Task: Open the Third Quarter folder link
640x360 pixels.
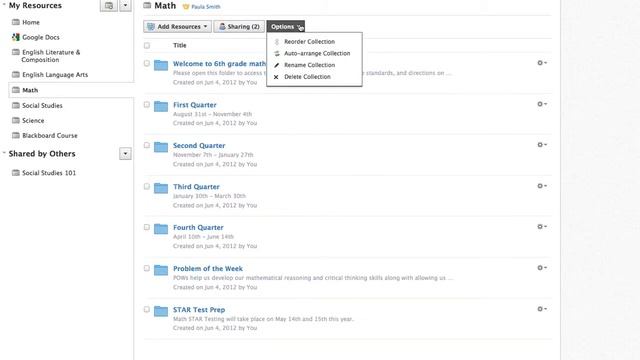Action: 196,187
